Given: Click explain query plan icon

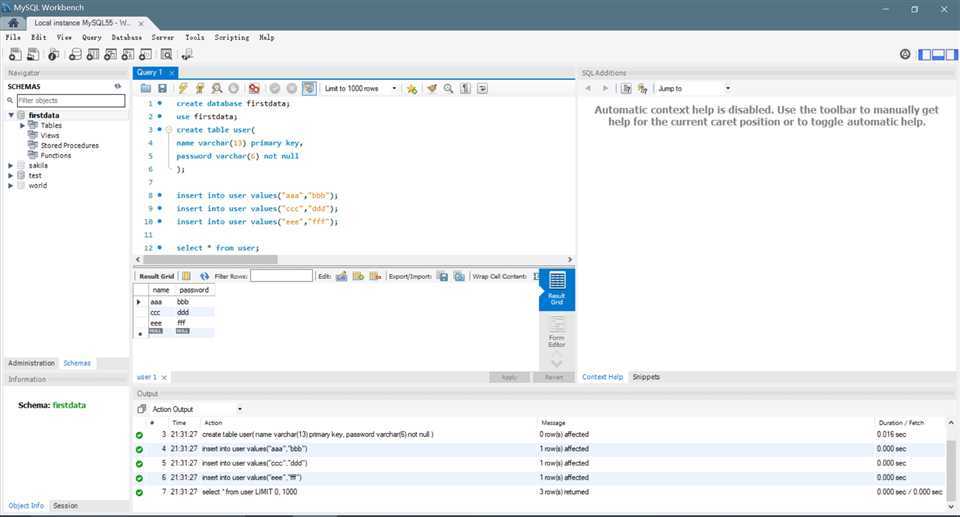Looking at the screenshot, I should point(217,88).
